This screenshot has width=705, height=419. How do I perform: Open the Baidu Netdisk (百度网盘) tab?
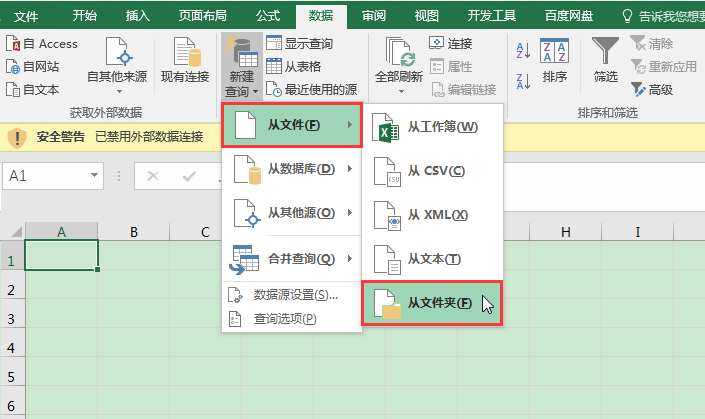[x=569, y=16]
